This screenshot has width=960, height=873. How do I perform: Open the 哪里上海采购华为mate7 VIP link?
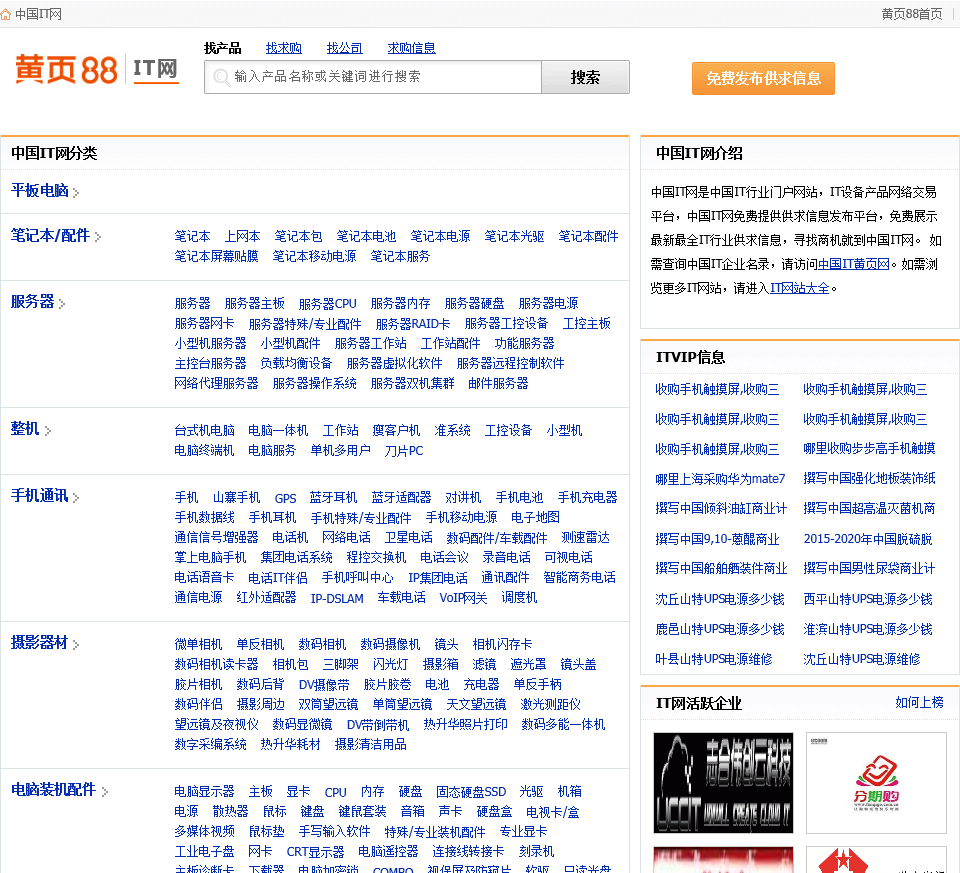720,479
